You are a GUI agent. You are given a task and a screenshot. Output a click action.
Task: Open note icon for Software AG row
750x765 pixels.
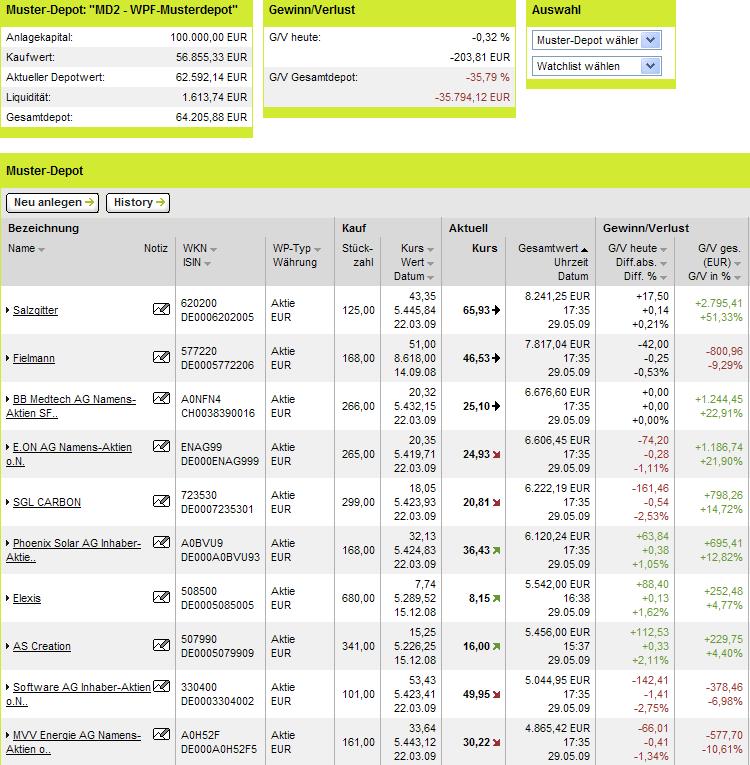pyautogui.click(x=162, y=686)
